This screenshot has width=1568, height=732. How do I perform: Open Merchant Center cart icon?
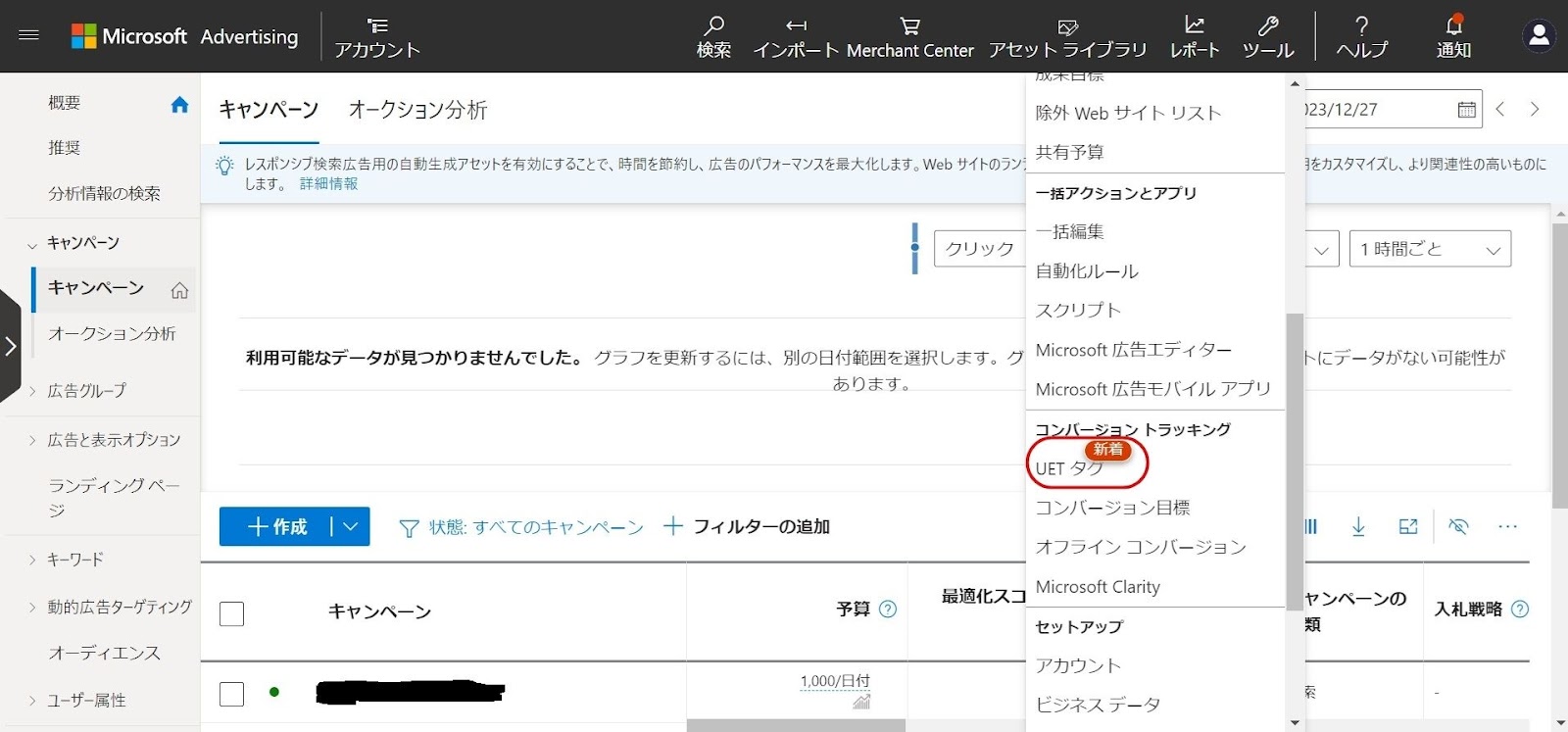(909, 37)
